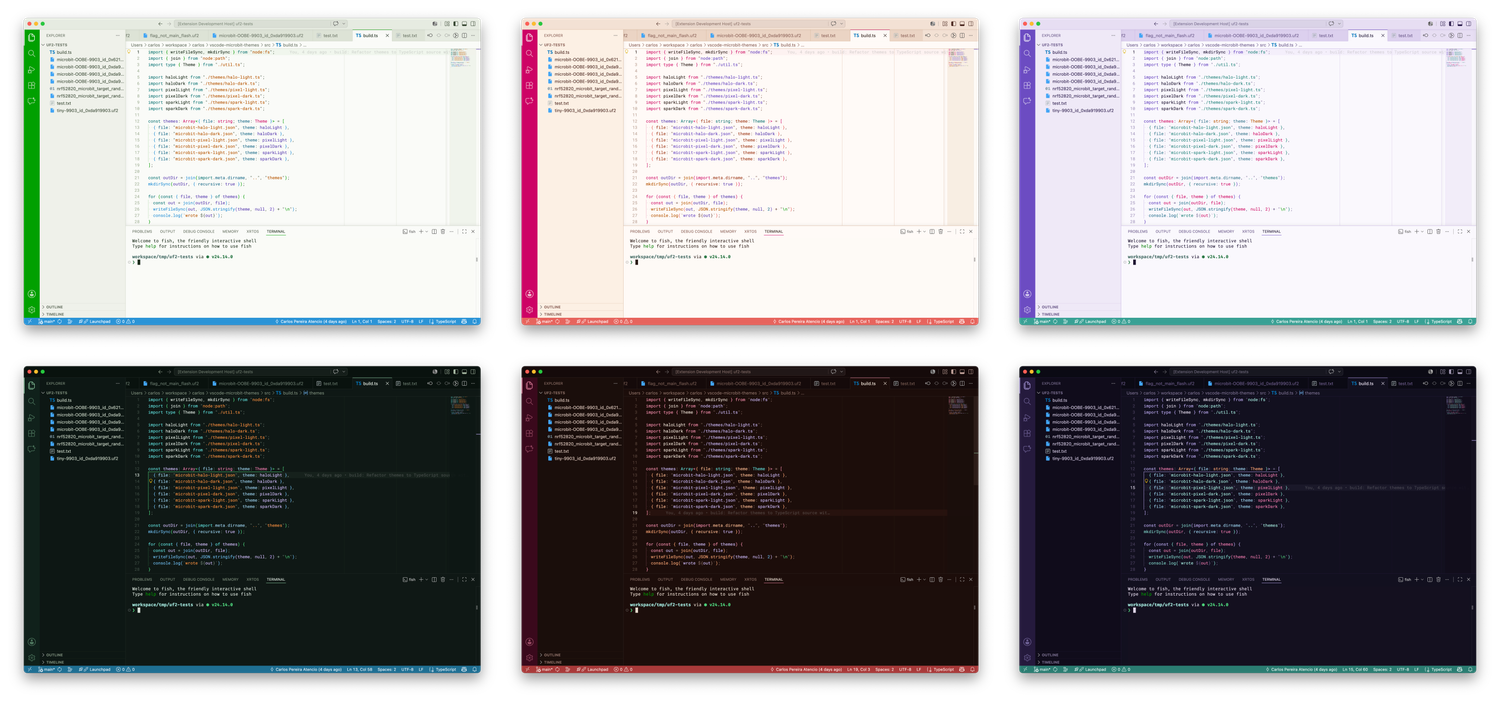Go back arrow in pink light window title bar

click(657, 23)
